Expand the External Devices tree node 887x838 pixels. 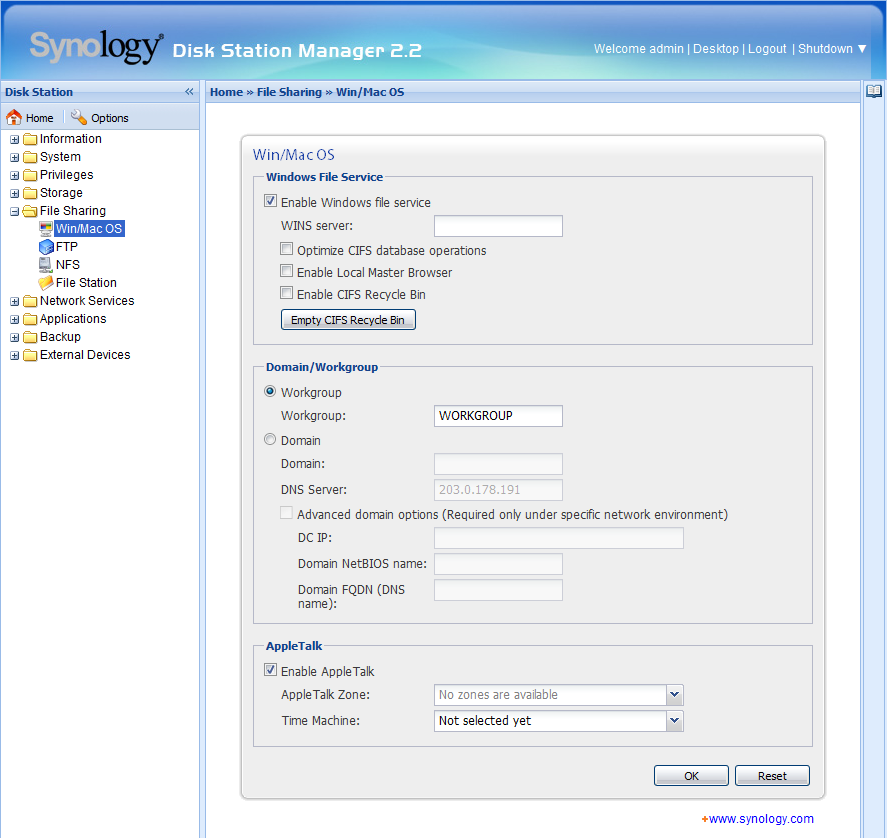(x=15, y=356)
